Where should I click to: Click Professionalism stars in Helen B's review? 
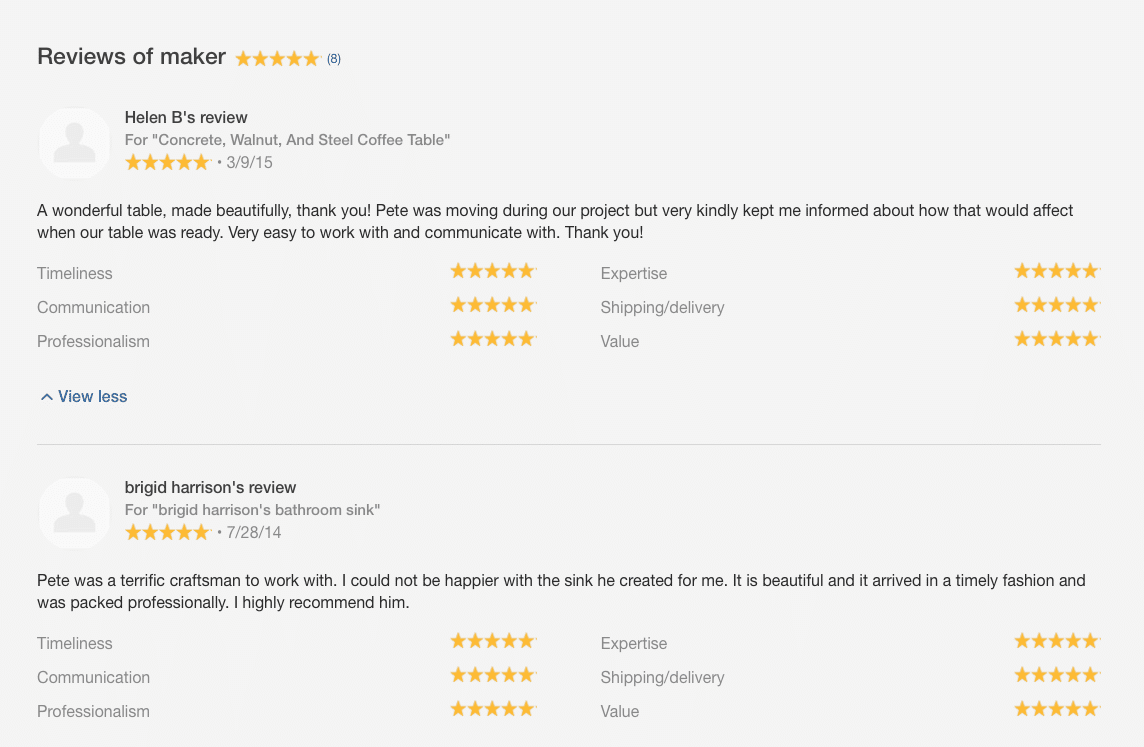pyautogui.click(x=493, y=339)
